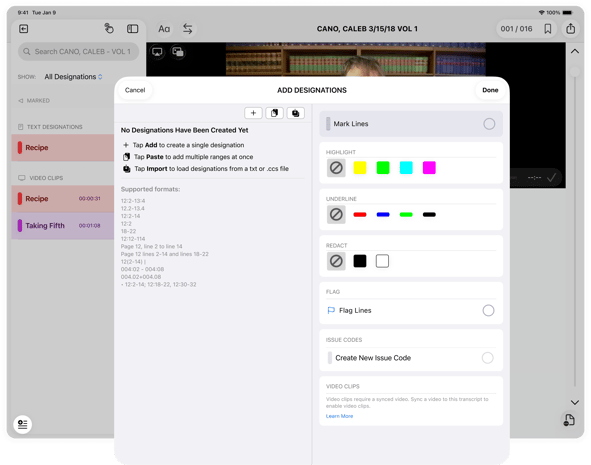Enable the Mark Lines radio button
The image size is (591, 465).
(489, 124)
